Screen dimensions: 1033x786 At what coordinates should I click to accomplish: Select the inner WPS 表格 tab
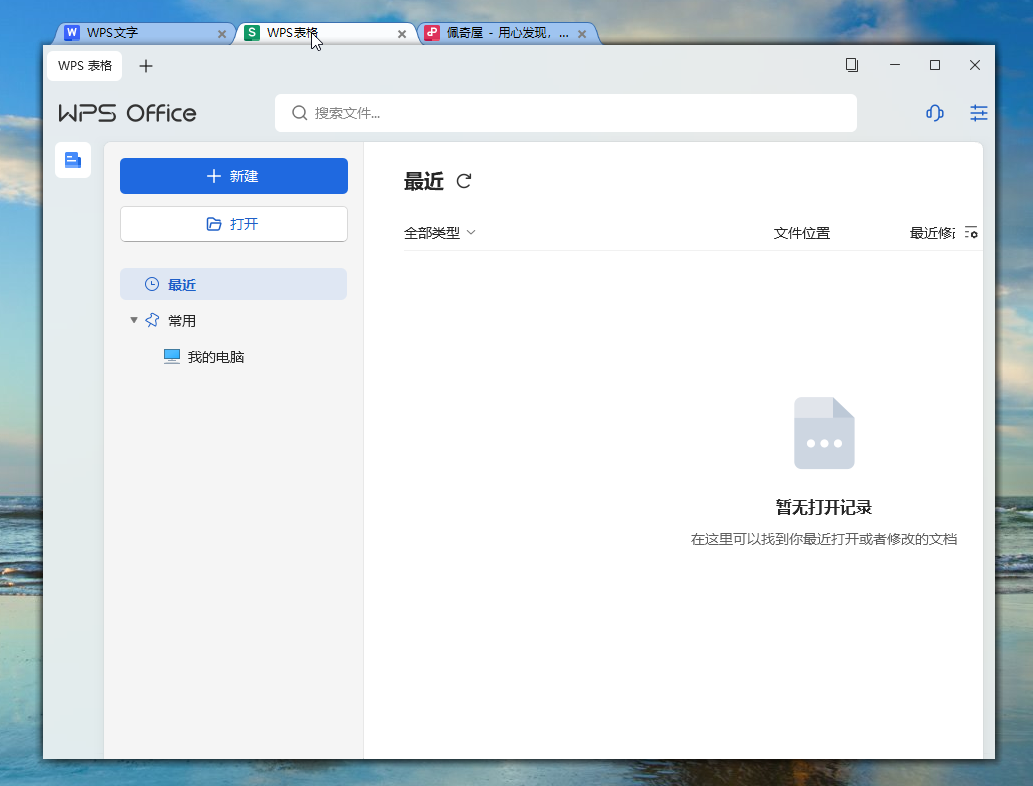[x=84, y=66]
